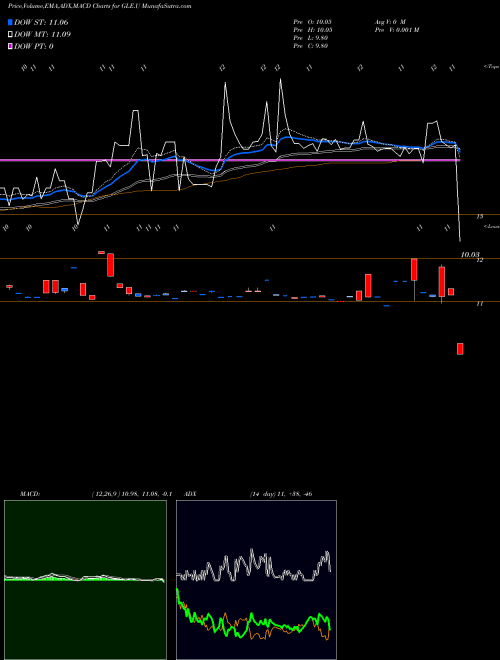
Task: Click the blue DOW ST legend swatch
Action: [10, 22]
